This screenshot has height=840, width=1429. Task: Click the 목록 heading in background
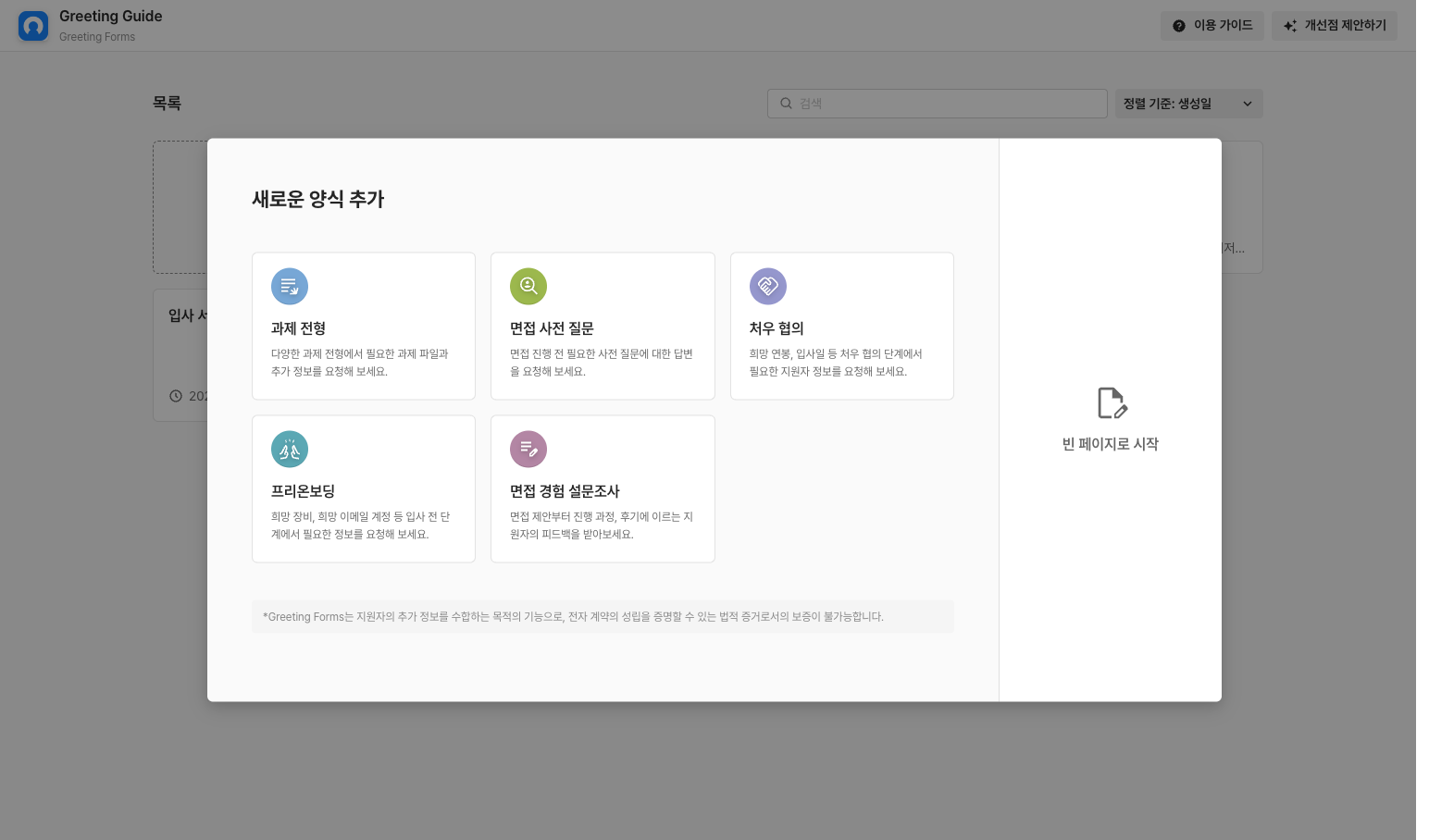click(167, 104)
